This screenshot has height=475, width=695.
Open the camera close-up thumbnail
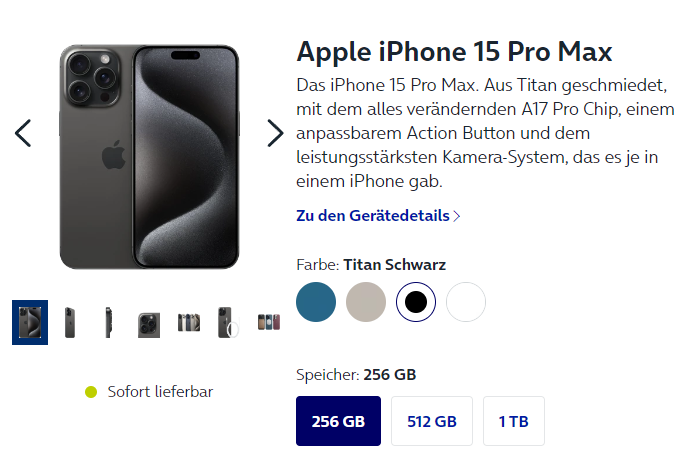(149, 325)
